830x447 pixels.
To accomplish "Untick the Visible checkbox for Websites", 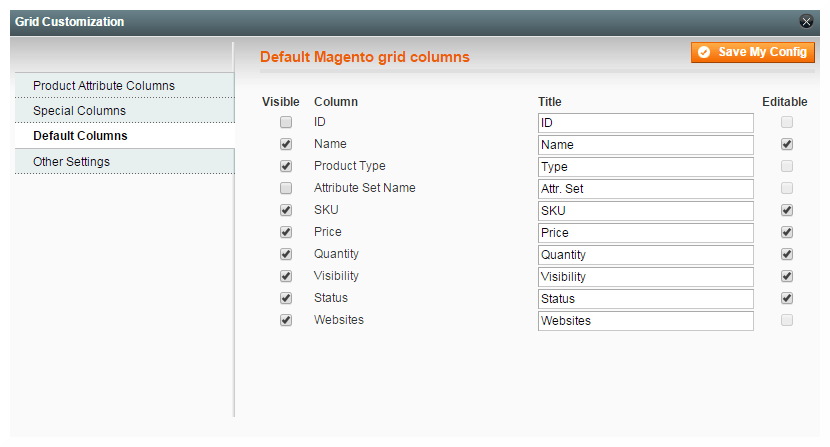I will 286,320.
